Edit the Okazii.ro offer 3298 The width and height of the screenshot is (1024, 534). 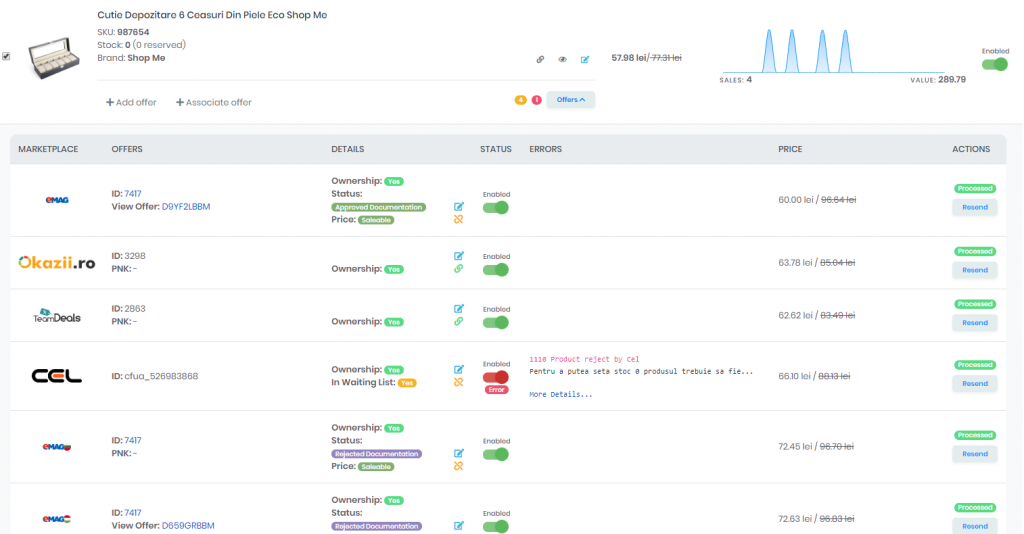click(x=458, y=256)
